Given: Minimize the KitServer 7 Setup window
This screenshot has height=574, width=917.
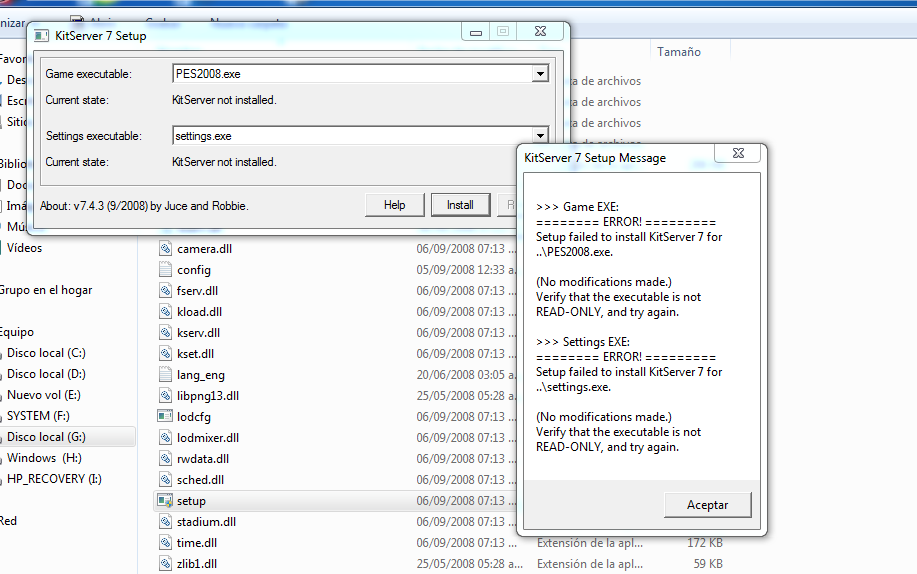Looking at the screenshot, I should pyautogui.click(x=476, y=32).
